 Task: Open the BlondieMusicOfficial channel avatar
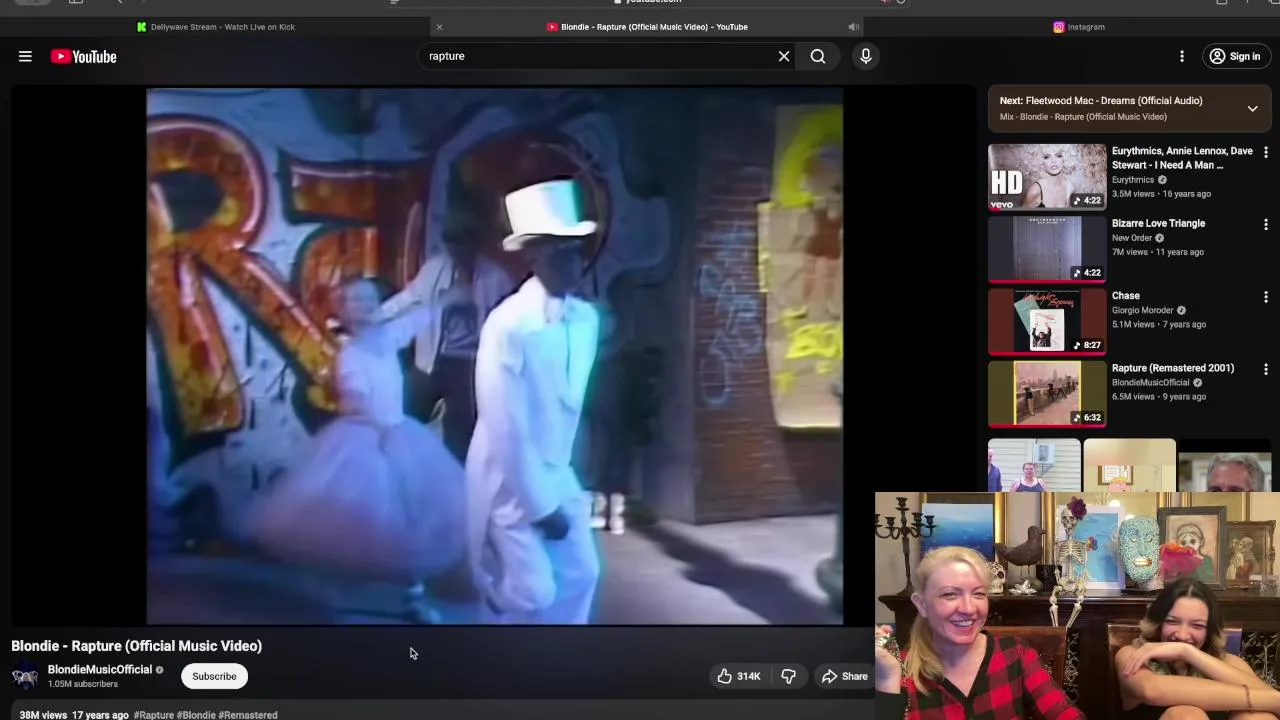[x=25, y=677]
